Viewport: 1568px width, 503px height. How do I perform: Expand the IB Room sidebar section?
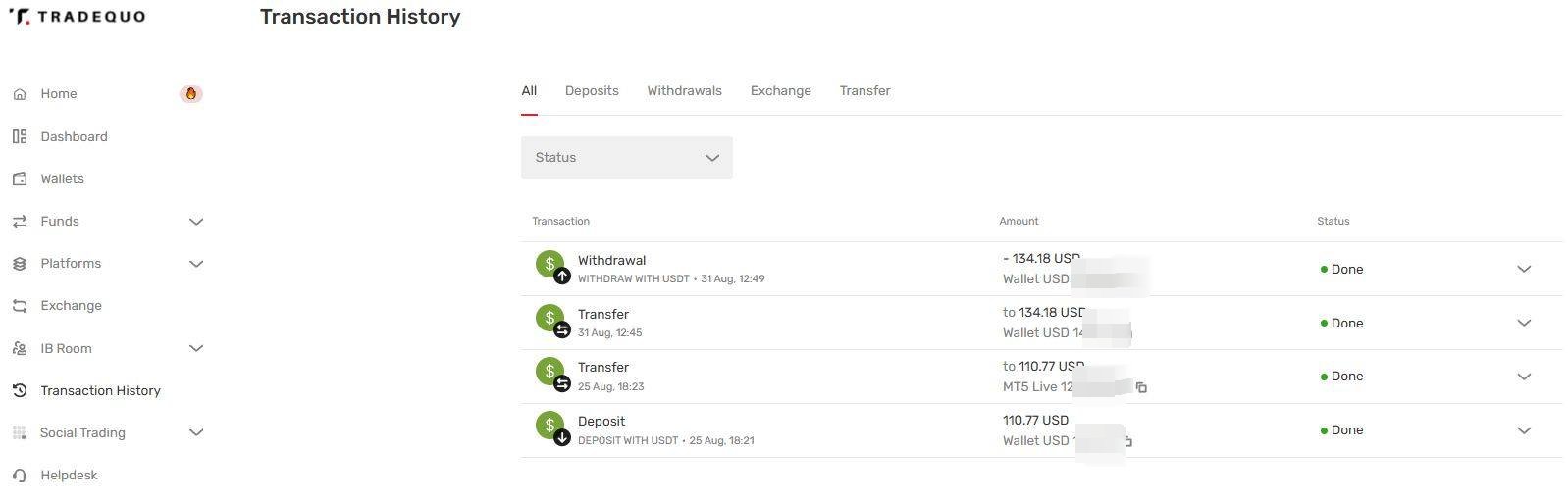(196, 348)
